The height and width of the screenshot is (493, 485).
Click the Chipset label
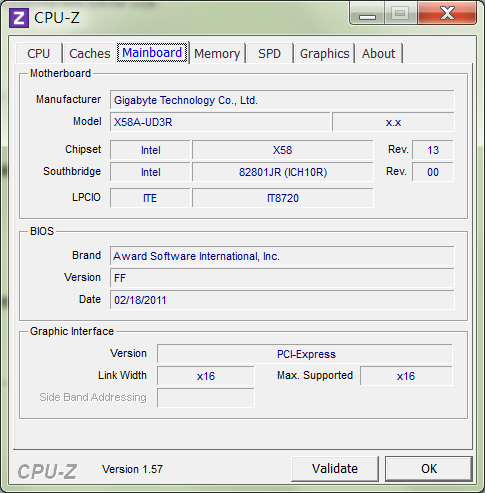pos(83,149)
